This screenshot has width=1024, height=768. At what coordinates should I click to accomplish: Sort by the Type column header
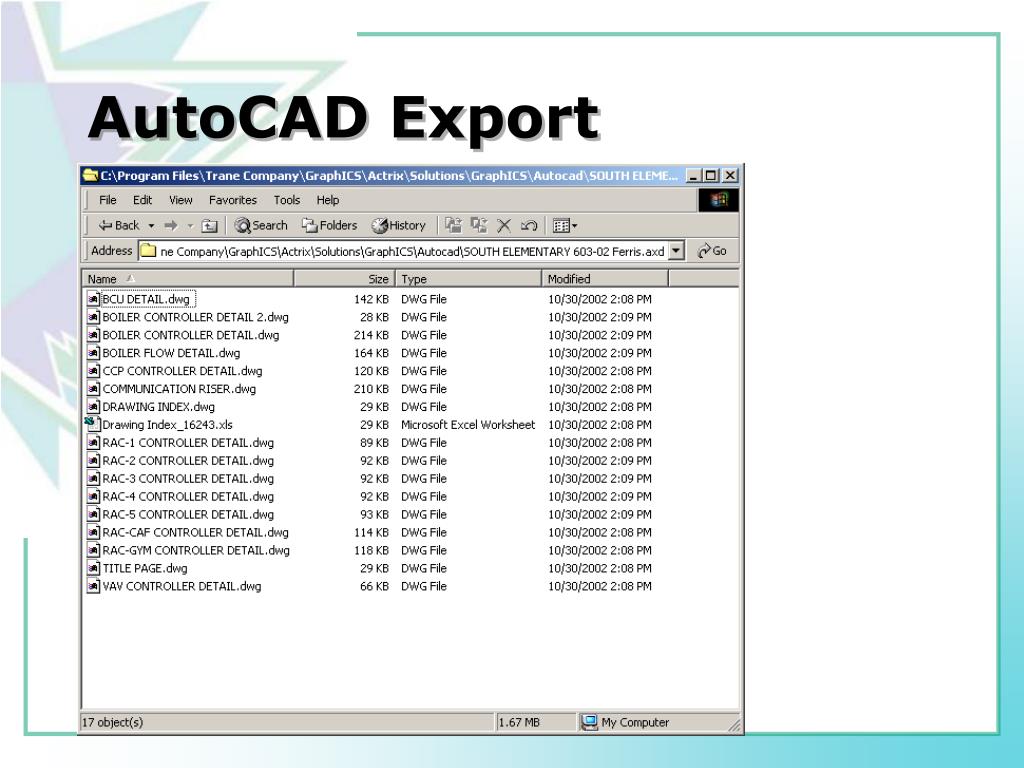click(x=468, y=279)
